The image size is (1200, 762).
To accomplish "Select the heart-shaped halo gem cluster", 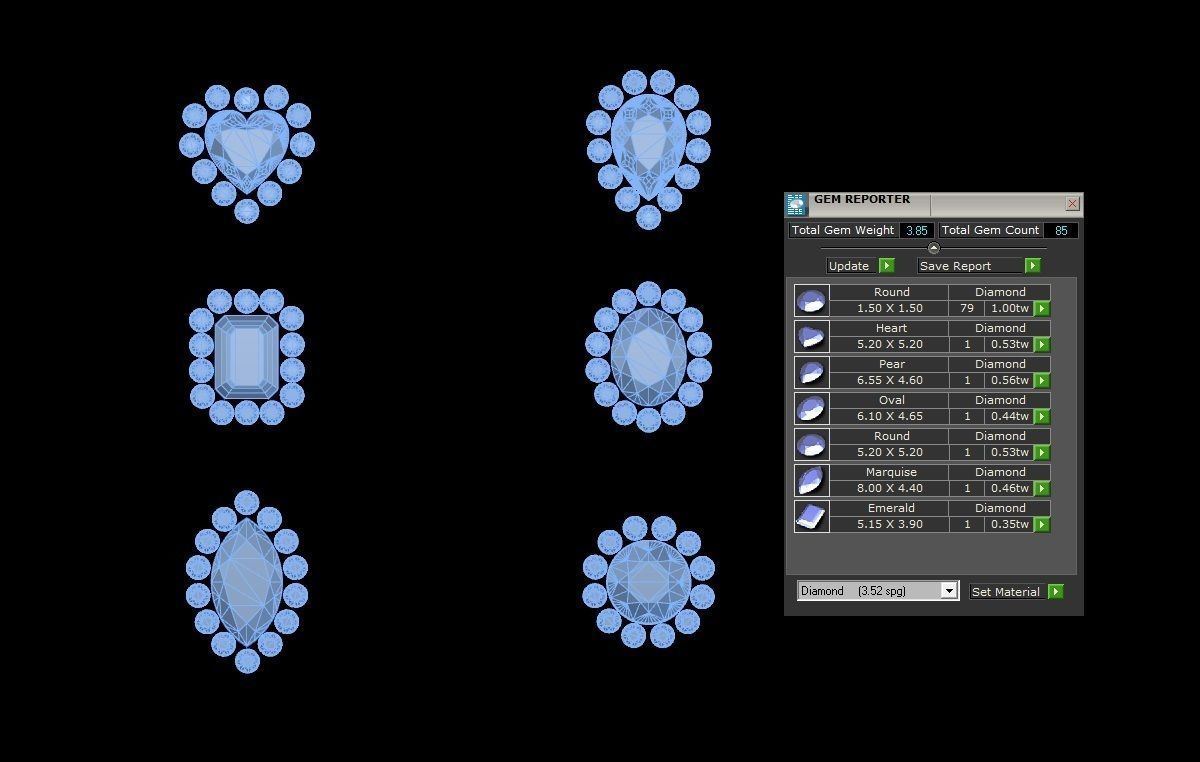I will [247, 153].
